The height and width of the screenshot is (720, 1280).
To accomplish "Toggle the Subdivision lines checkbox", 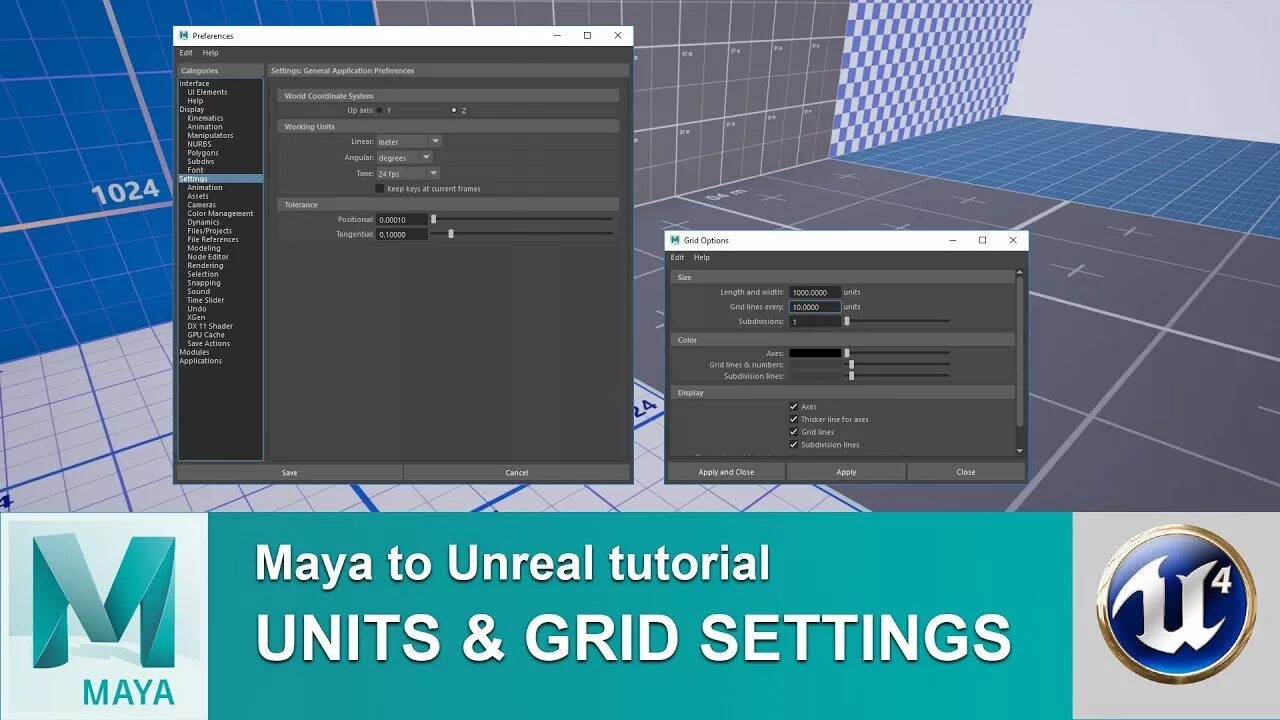I will coord(794,444).
